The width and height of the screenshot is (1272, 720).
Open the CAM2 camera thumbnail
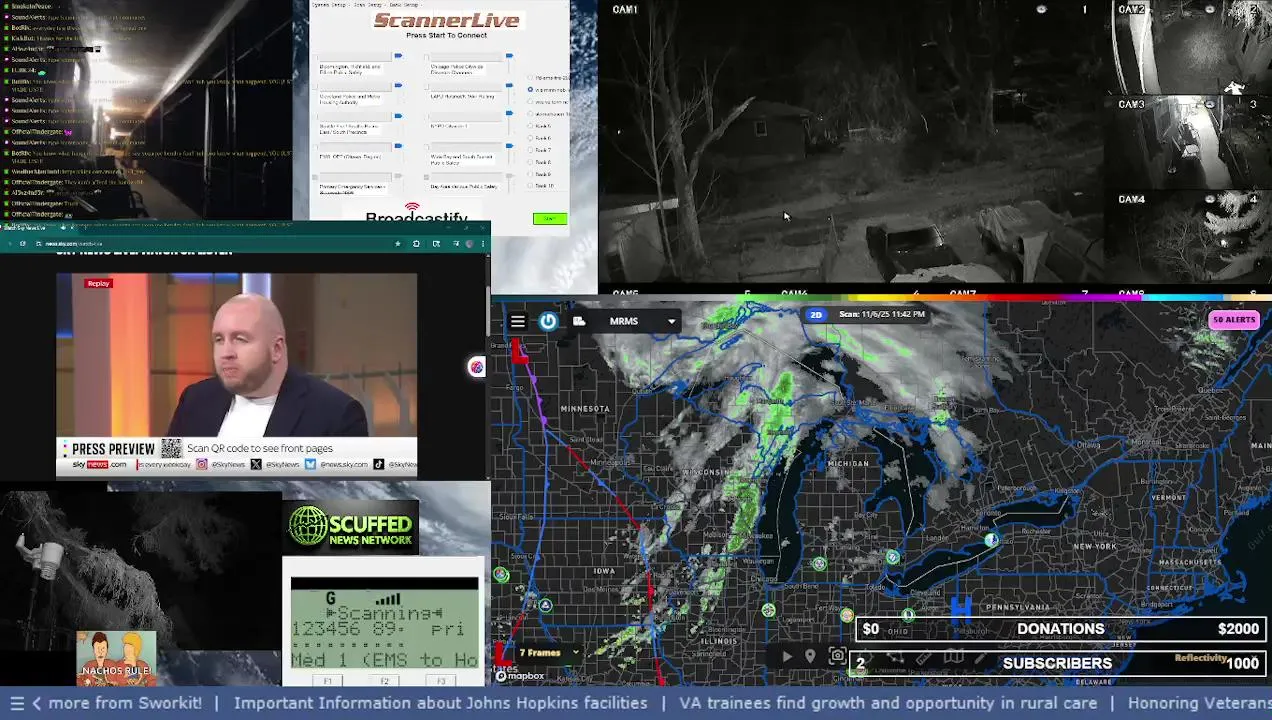pos(1191,47)
